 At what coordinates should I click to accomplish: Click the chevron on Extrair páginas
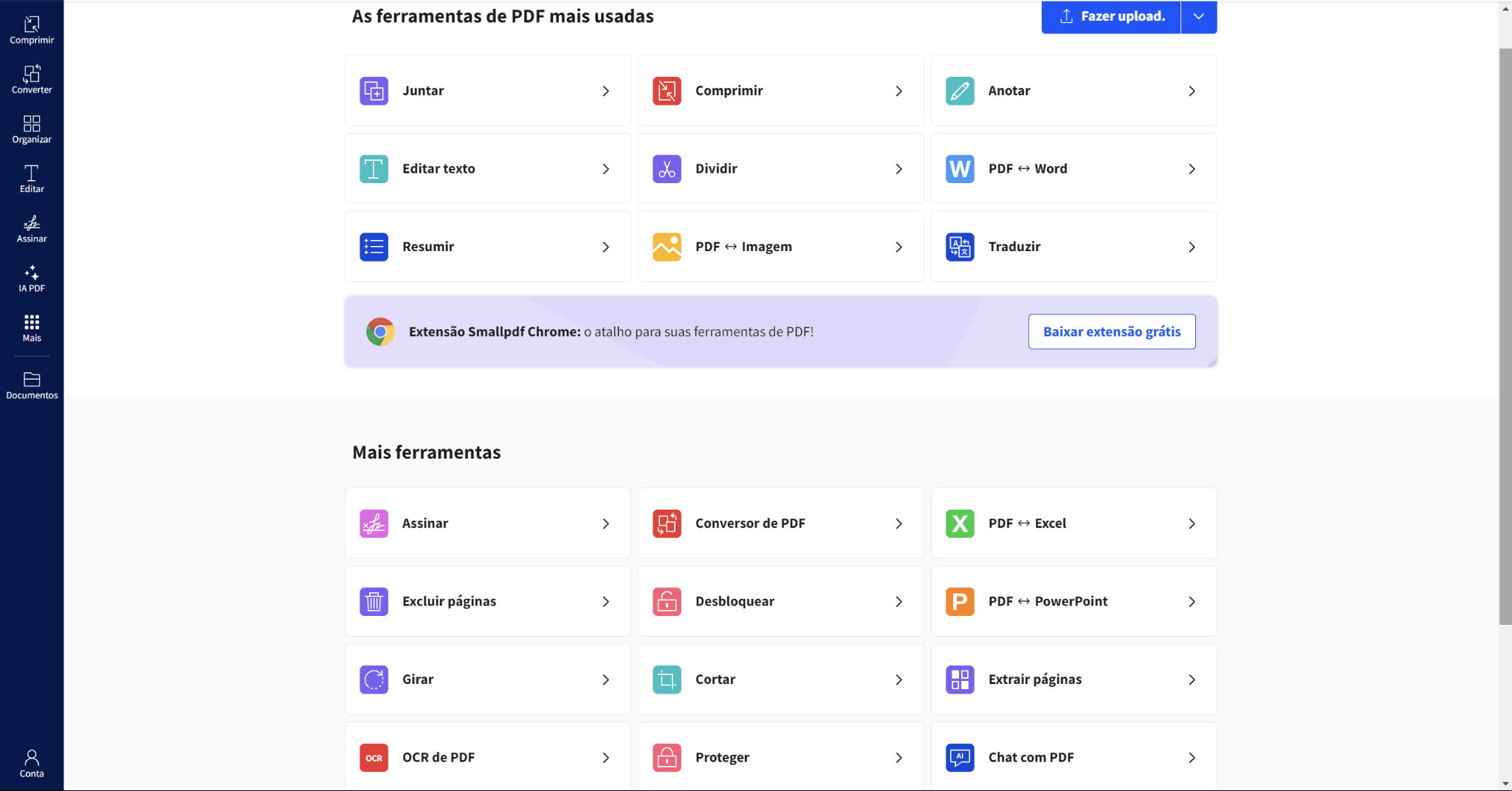point(1192,679)
